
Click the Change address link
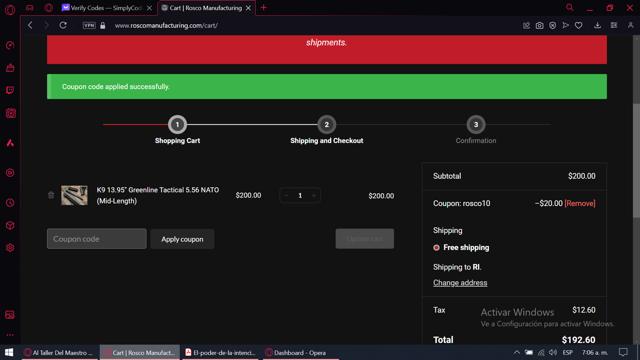[460, 282]
